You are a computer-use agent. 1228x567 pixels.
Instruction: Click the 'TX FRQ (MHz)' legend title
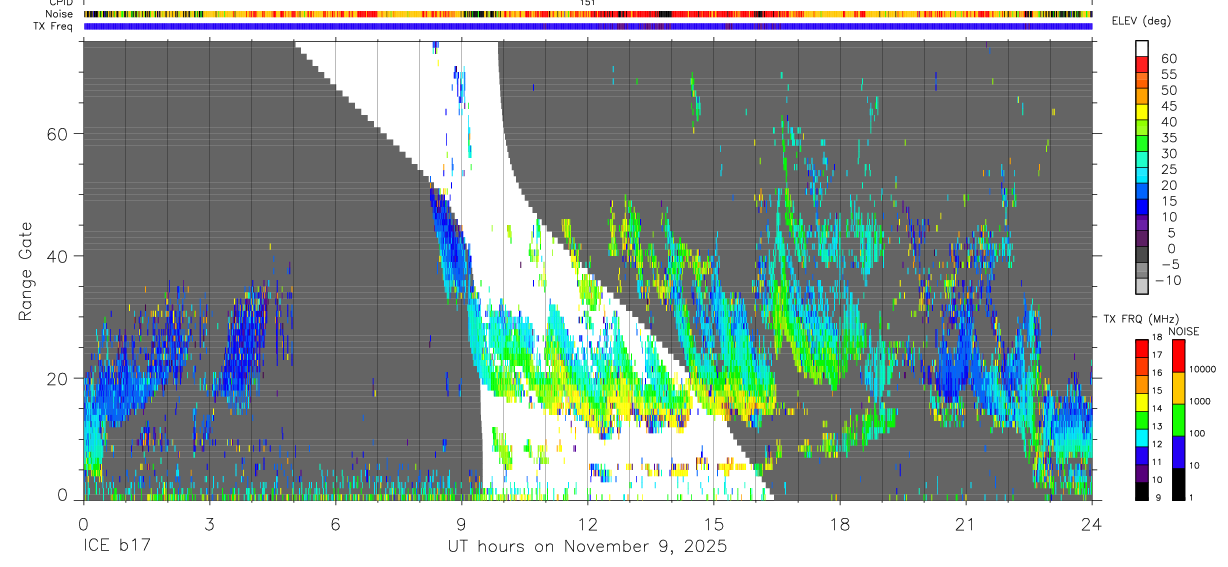[1141, 318]
